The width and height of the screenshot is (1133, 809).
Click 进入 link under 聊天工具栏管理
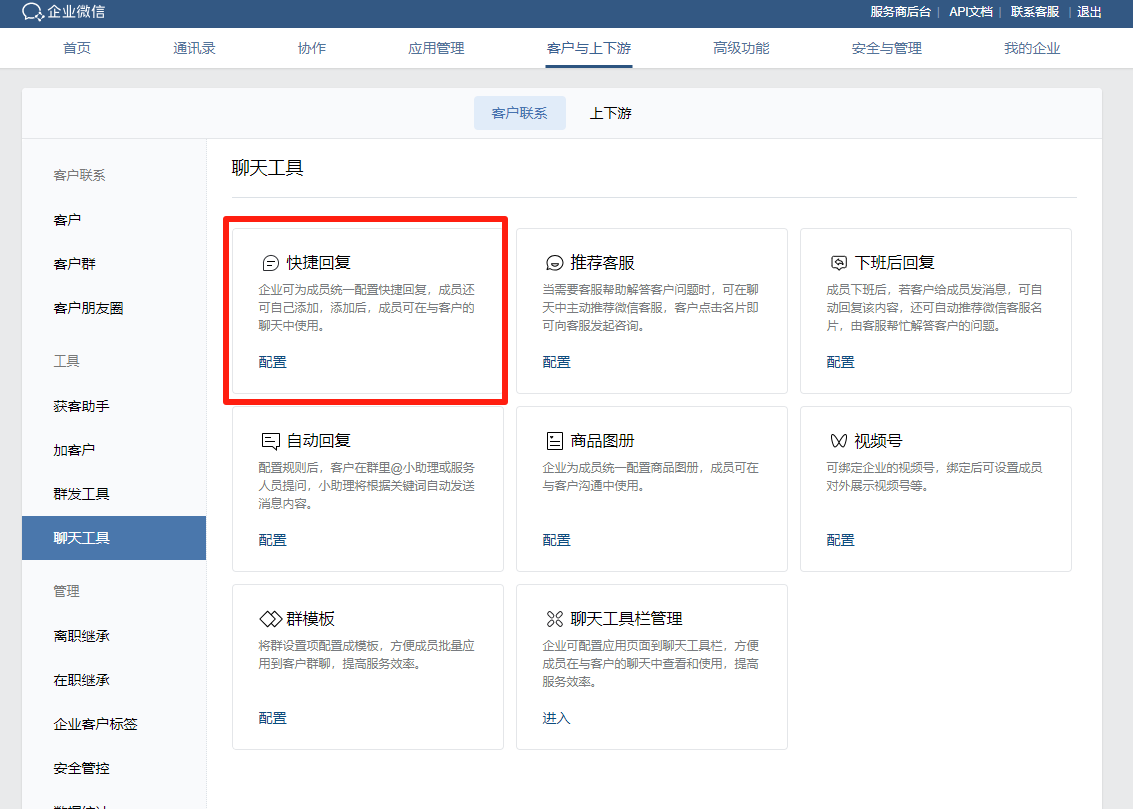(x=556, y=718)
